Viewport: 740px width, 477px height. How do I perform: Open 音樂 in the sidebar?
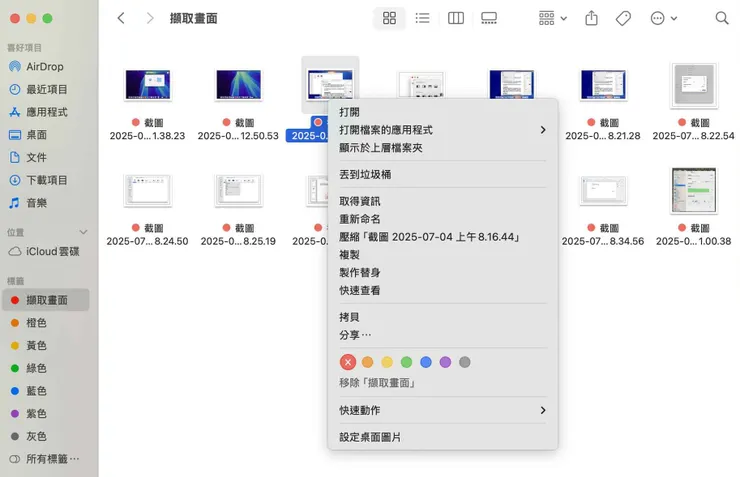pos(45,203)
